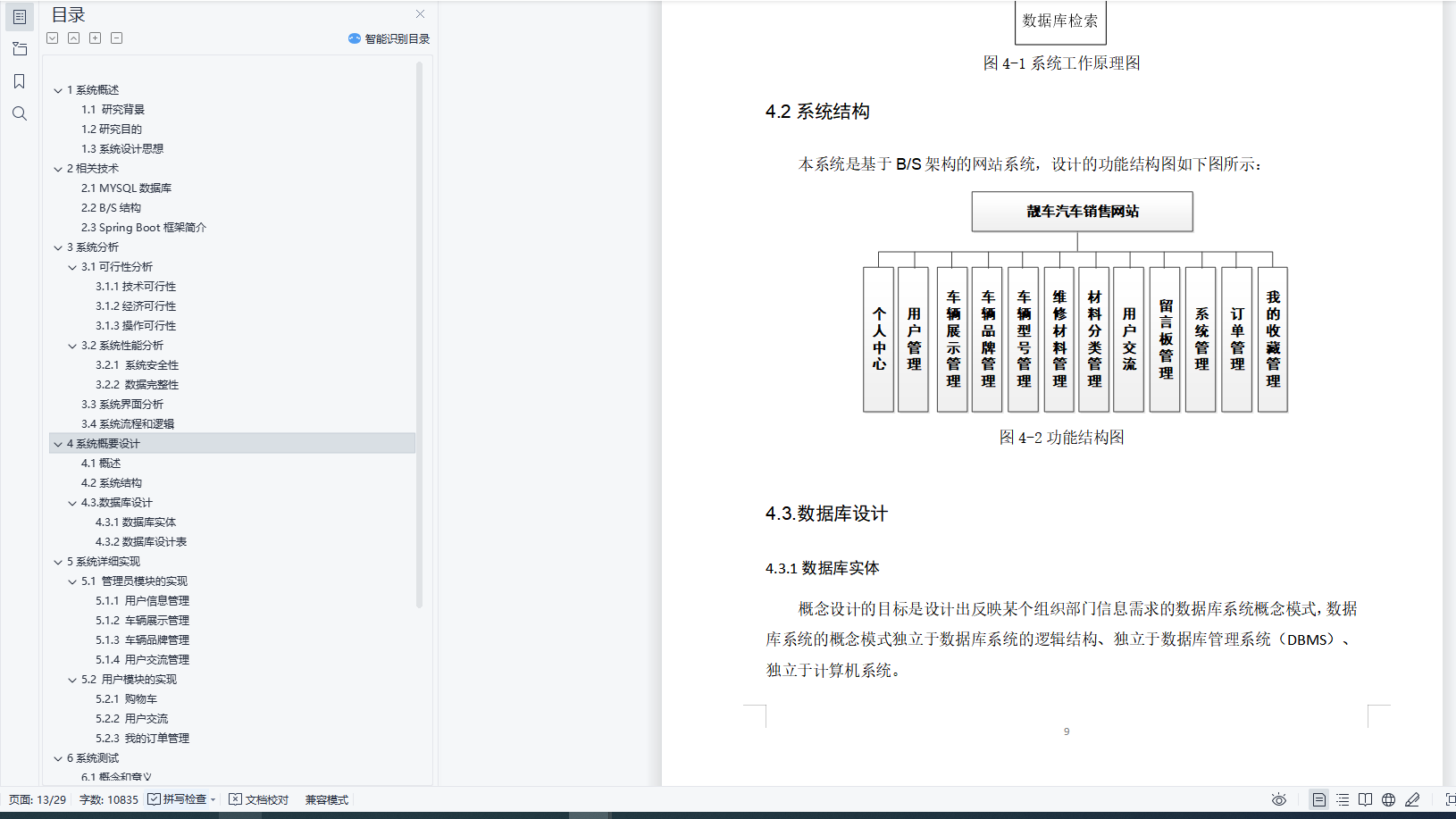Switch to reading view book icon

[1366, 799]
